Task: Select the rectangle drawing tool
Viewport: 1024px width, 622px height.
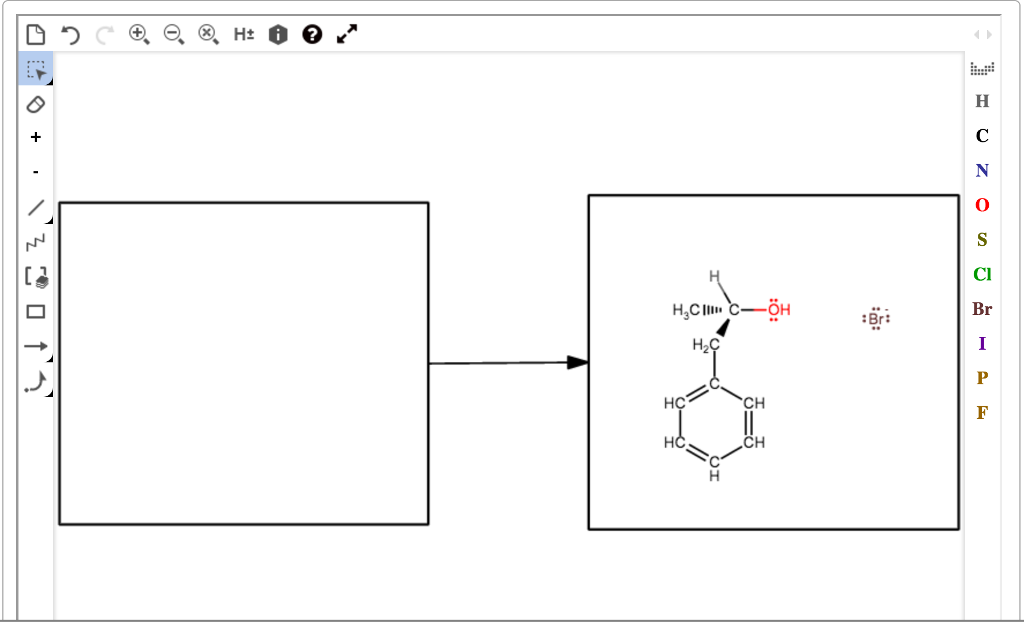Action: [x=36, y=312]
